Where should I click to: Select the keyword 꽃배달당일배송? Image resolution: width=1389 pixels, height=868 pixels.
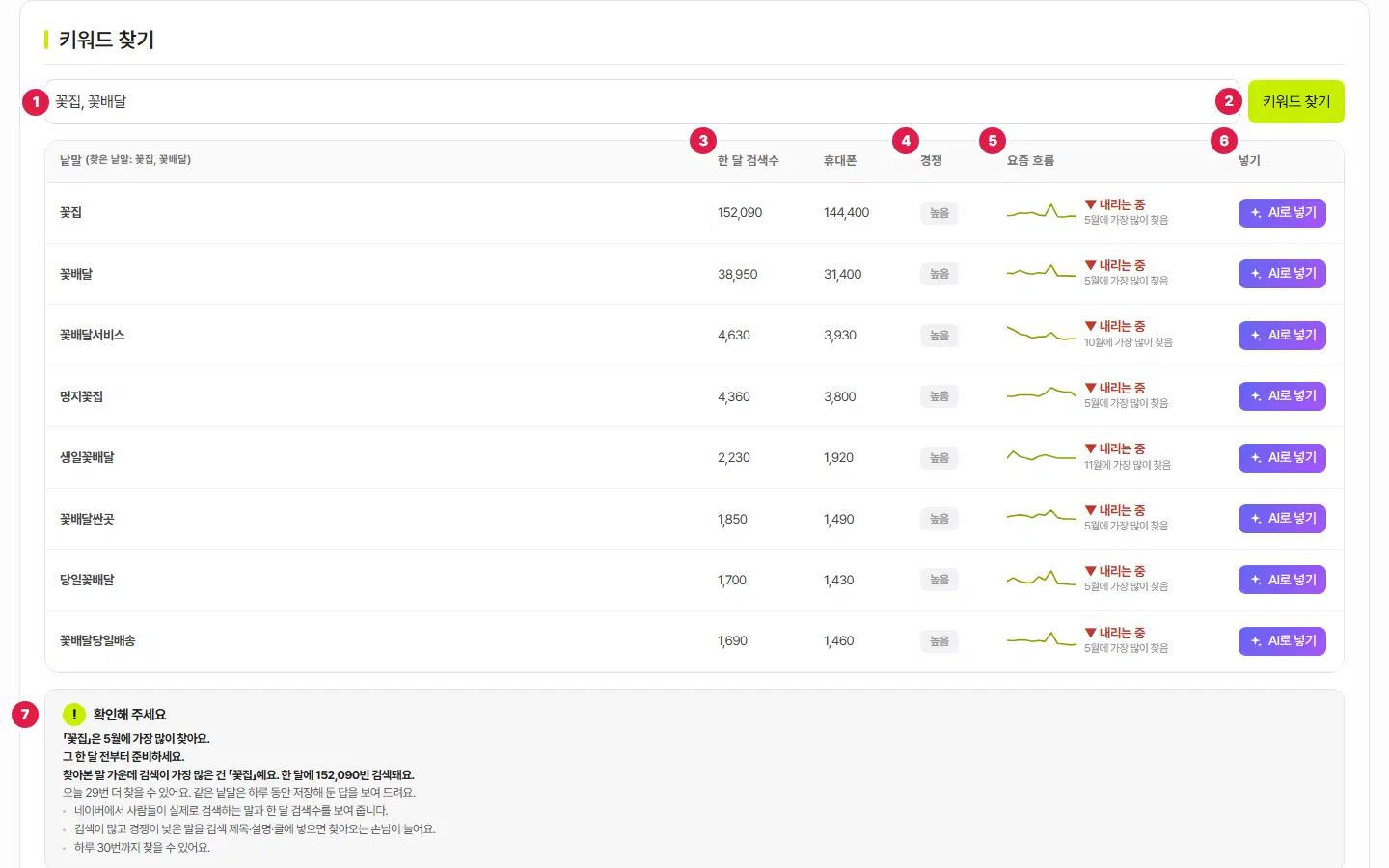(97, 641)
